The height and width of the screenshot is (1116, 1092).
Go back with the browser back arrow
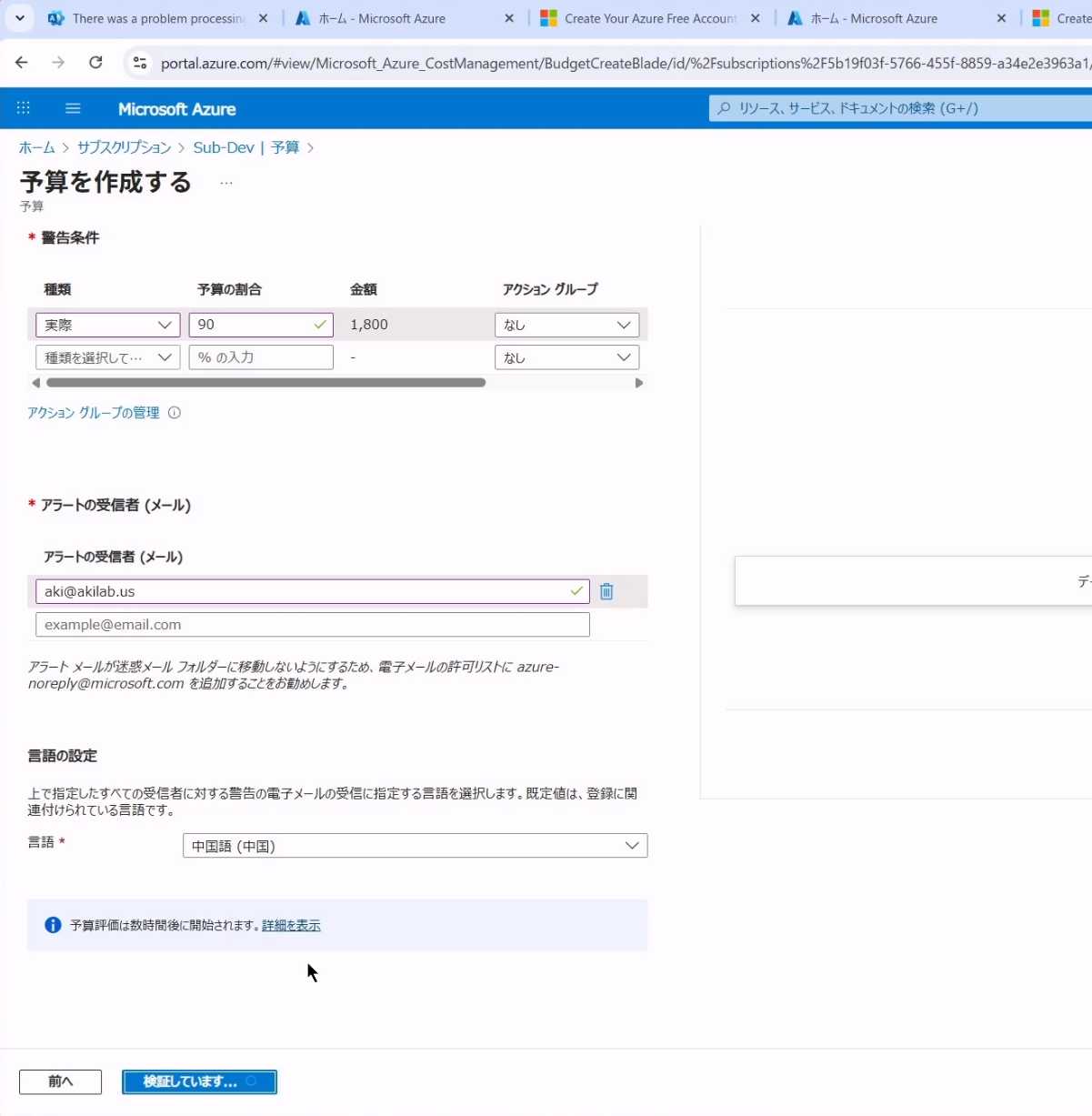tap(22, 63)
